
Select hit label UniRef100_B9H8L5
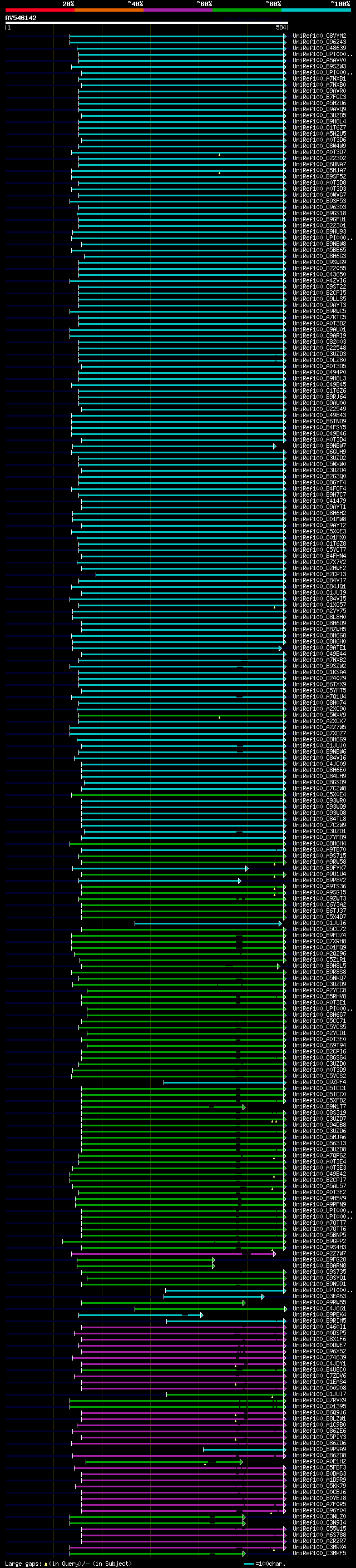tap(319, 966)
